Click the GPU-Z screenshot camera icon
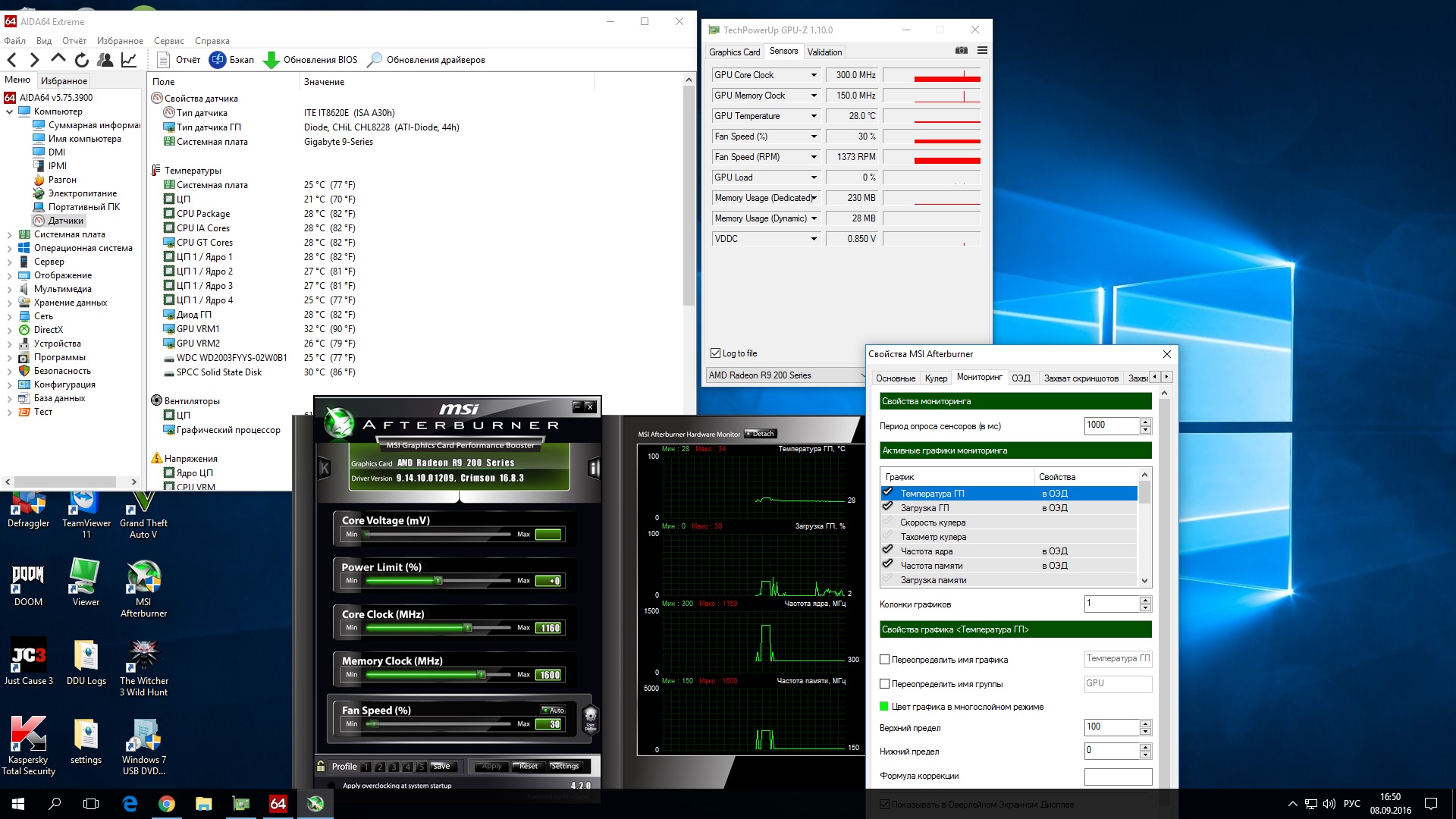 point(961,51)
